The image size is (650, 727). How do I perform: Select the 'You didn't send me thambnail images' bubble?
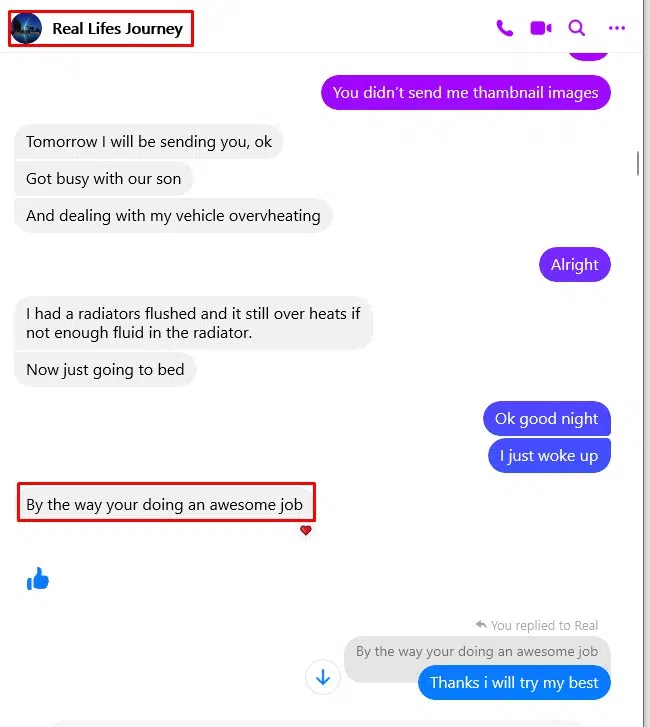465,93
